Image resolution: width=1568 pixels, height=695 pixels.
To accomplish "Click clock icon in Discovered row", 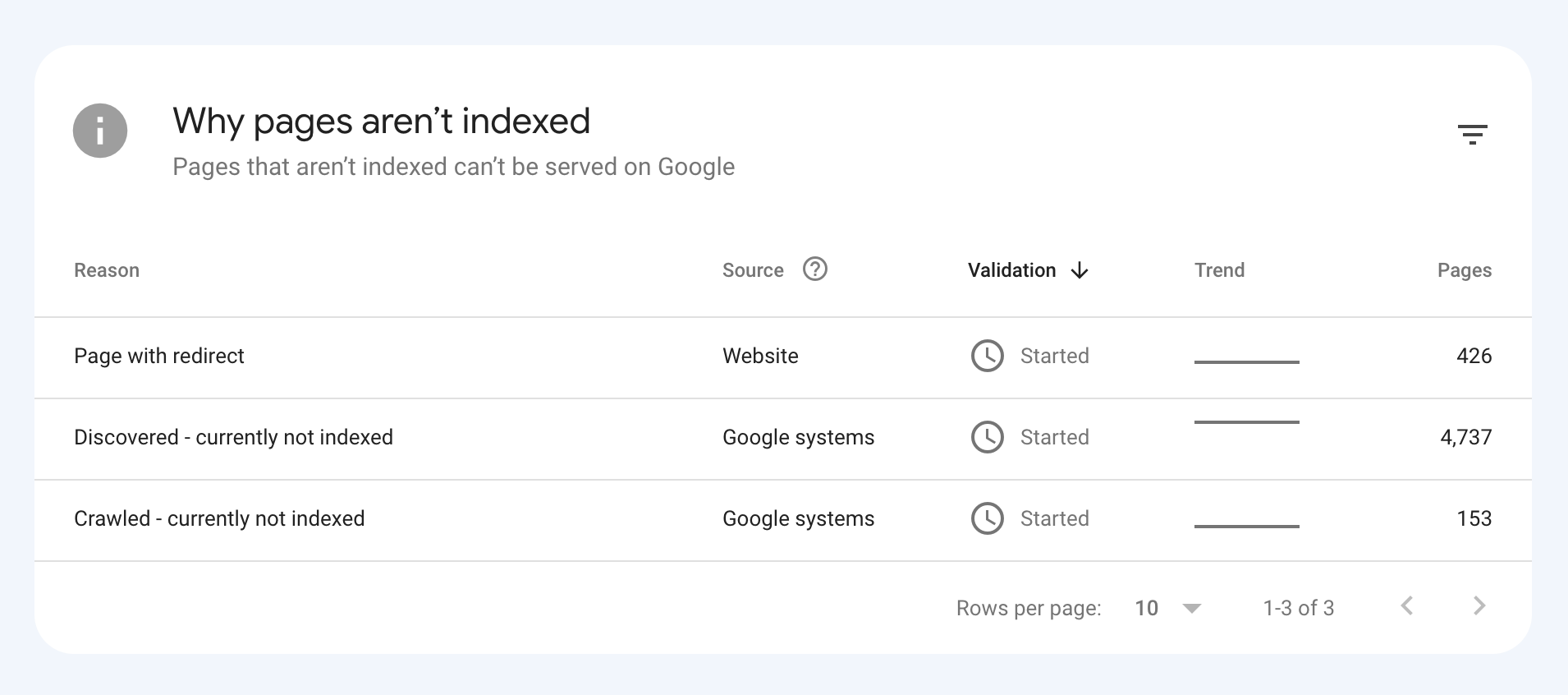I will pos(987,437).
